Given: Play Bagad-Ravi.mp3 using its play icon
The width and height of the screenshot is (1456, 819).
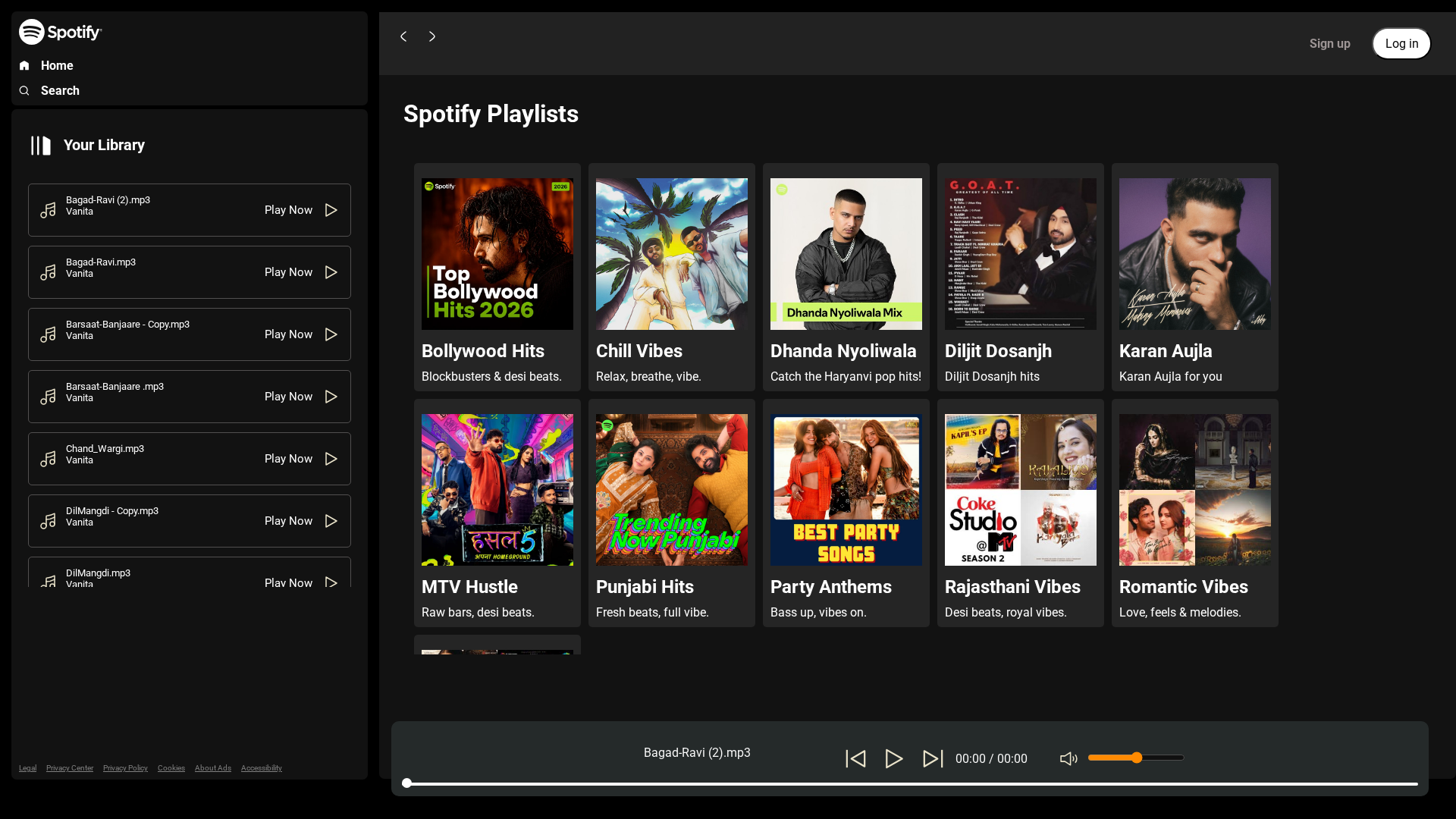Looking at the screenshot, I should (331, 272).
